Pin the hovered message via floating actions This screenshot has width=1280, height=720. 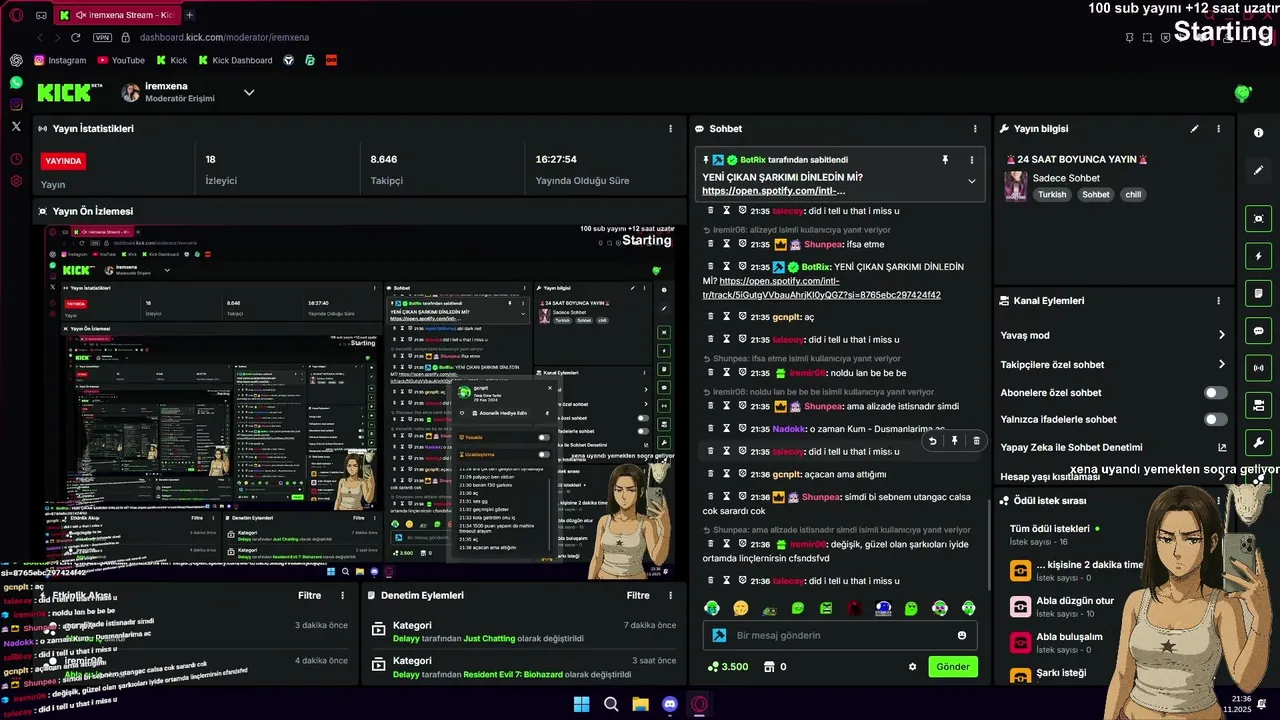click(954, 441)
